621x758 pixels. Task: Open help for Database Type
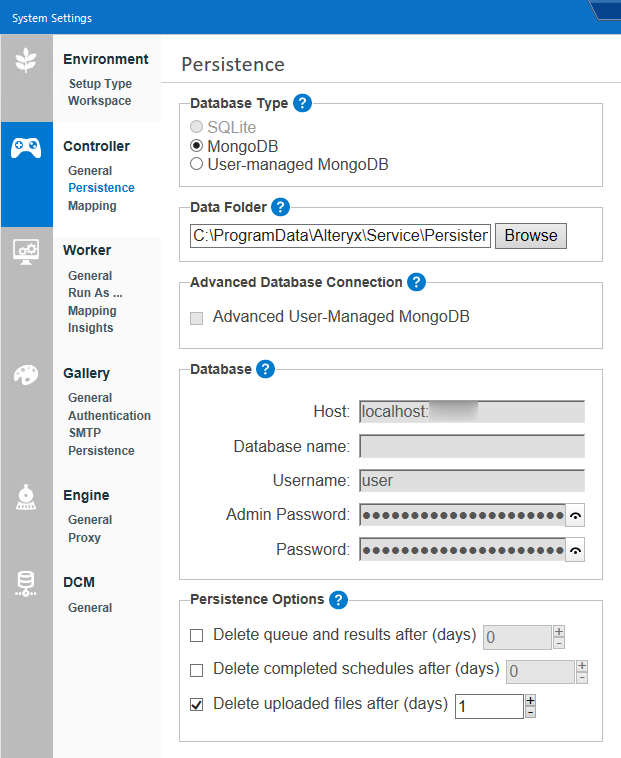pyautogui.click(x=303, y=103)
